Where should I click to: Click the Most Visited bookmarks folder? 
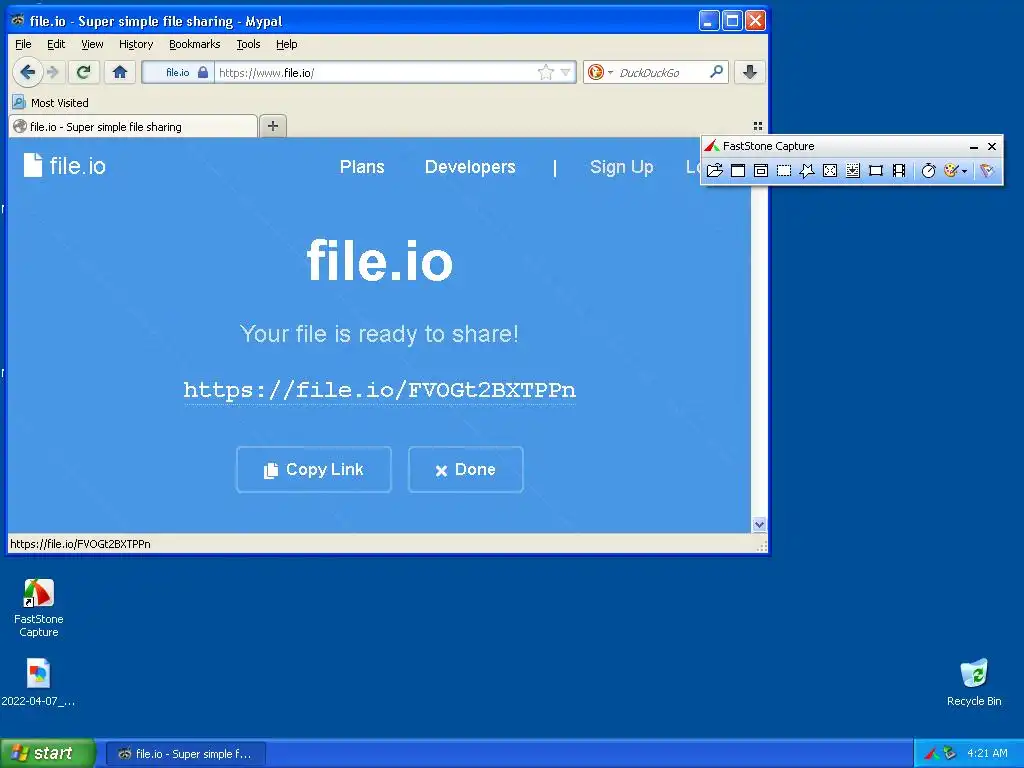point(50,103)
